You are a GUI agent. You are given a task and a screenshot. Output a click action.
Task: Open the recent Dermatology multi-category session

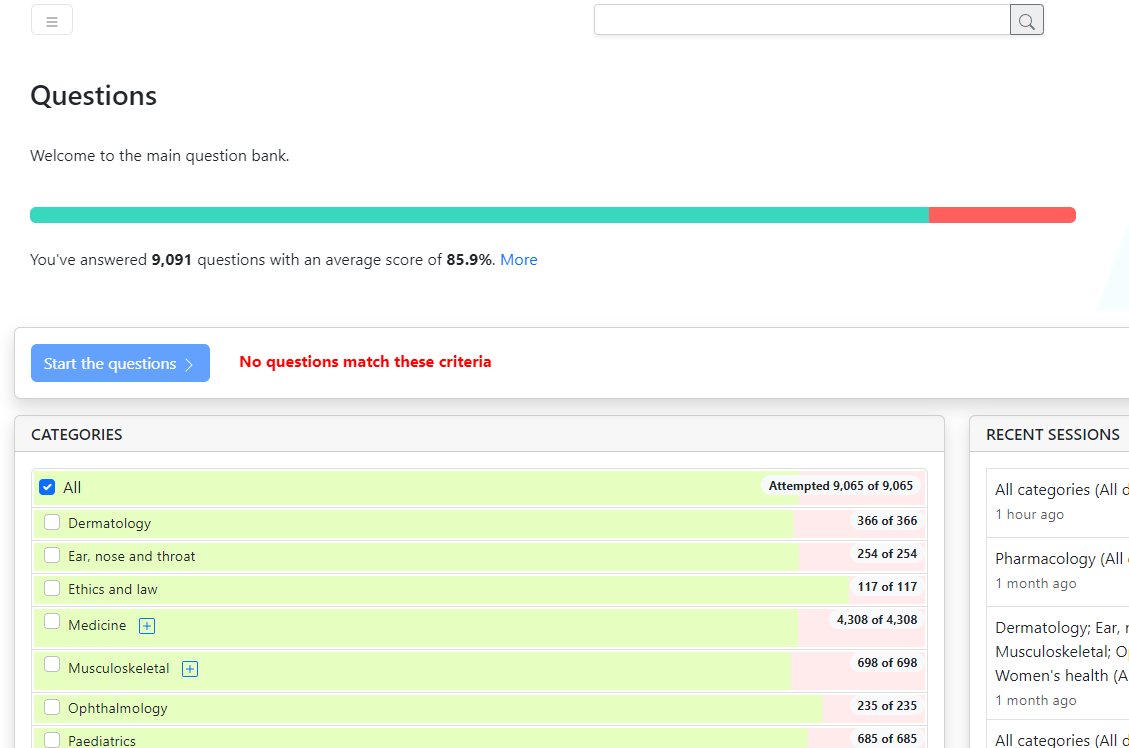[x=1060, y=650]
